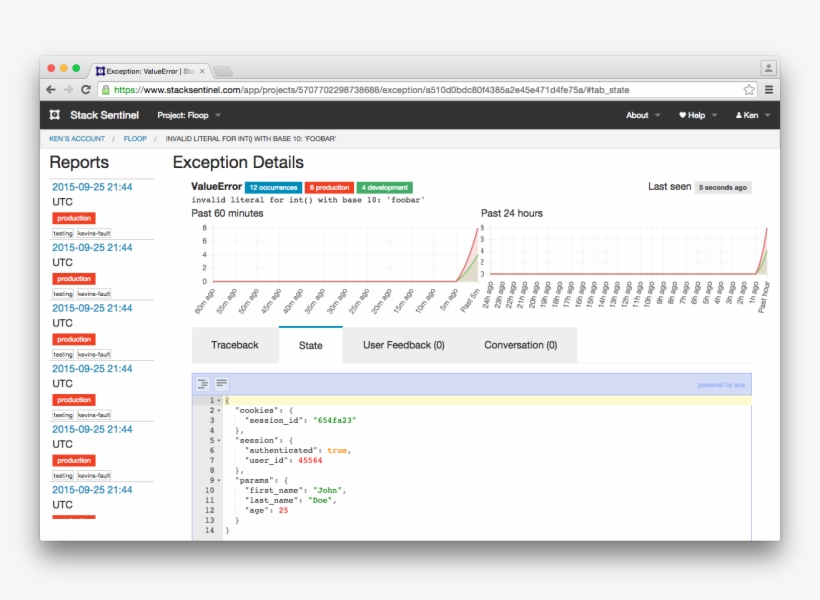Click the "first_name": "John" line

pos(295,490)
